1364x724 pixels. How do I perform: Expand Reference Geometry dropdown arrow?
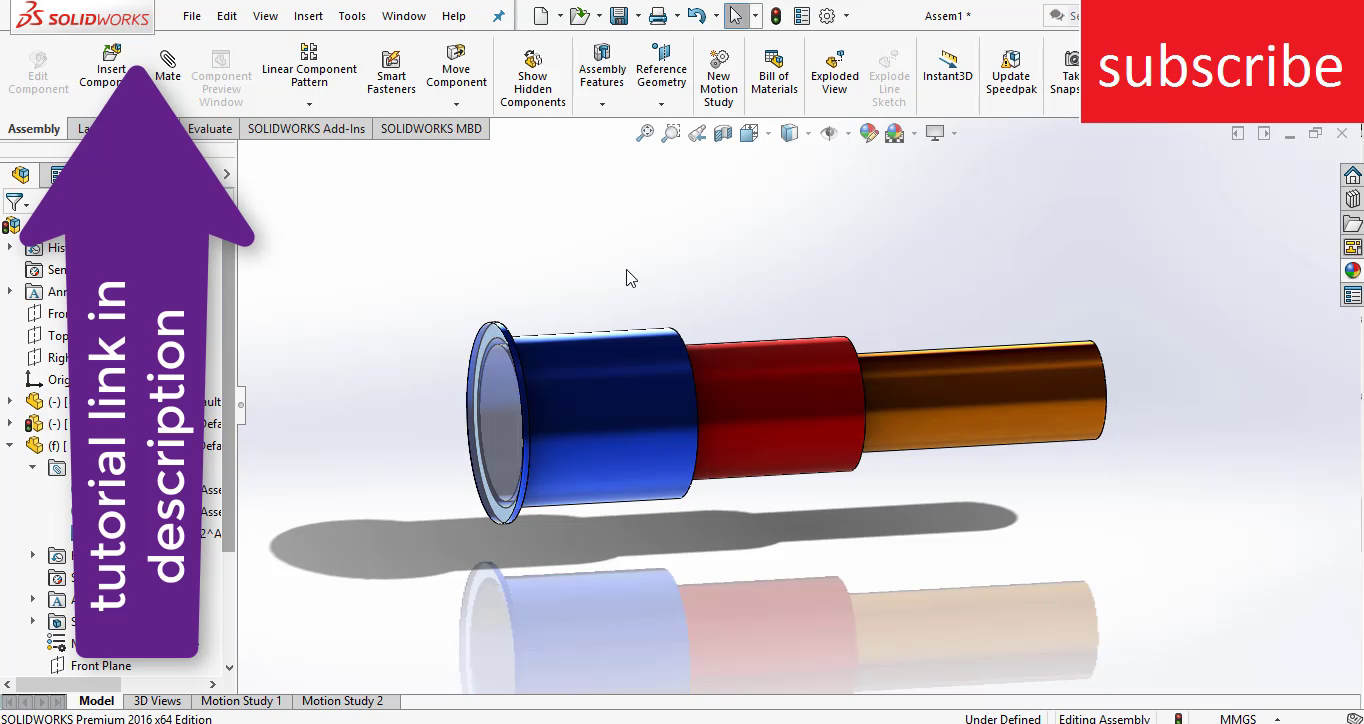click(661, 104)
